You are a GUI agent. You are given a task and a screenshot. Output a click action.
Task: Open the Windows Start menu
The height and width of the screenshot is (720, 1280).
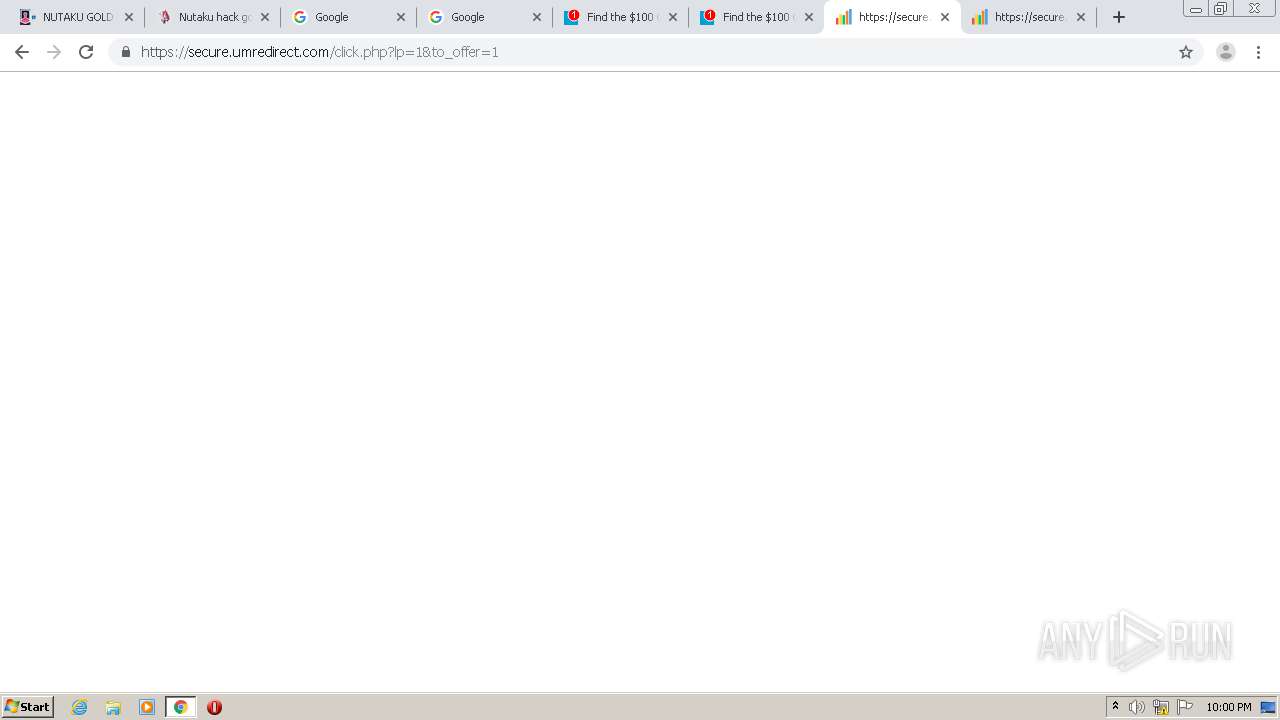[28, 707]
